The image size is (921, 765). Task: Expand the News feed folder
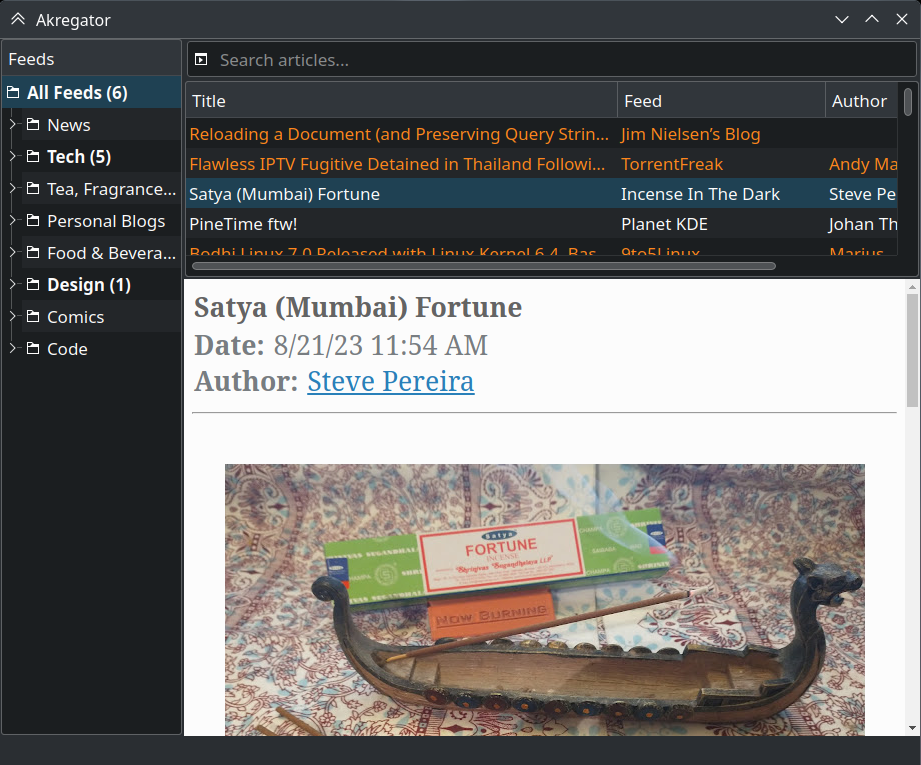click(12, 125)
